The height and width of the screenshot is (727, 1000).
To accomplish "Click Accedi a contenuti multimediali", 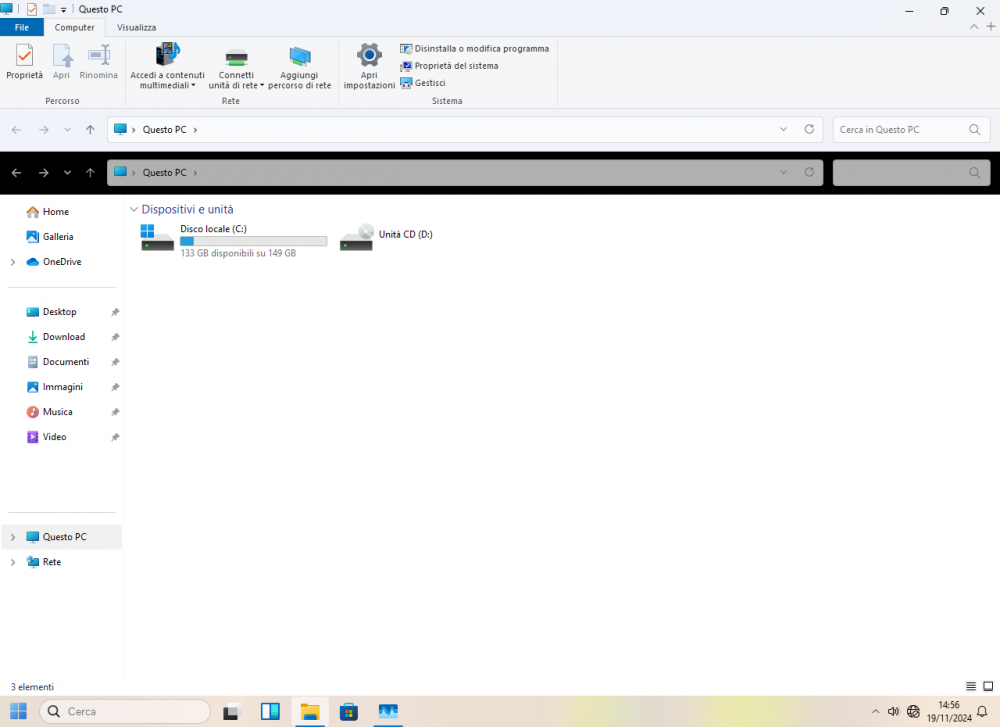I will click(x=166, y=65).
